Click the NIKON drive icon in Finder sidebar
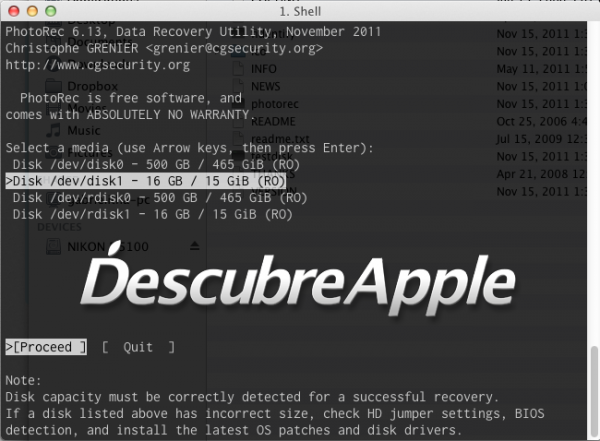Image resolution: width=600 pixels, height=441 pixels. (x=53, y=247)
